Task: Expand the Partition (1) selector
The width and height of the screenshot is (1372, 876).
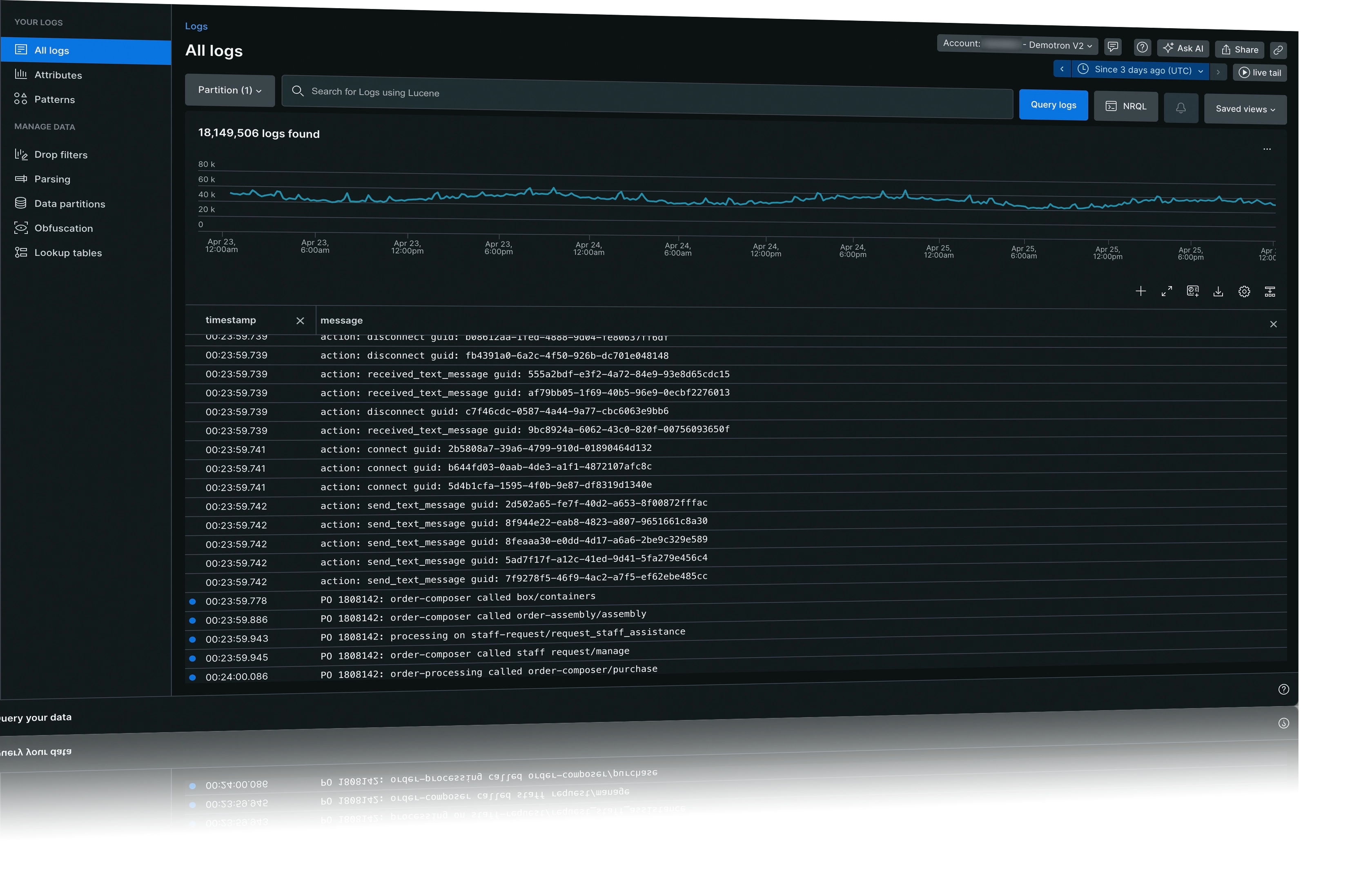Action: click(x=229, y=90)
